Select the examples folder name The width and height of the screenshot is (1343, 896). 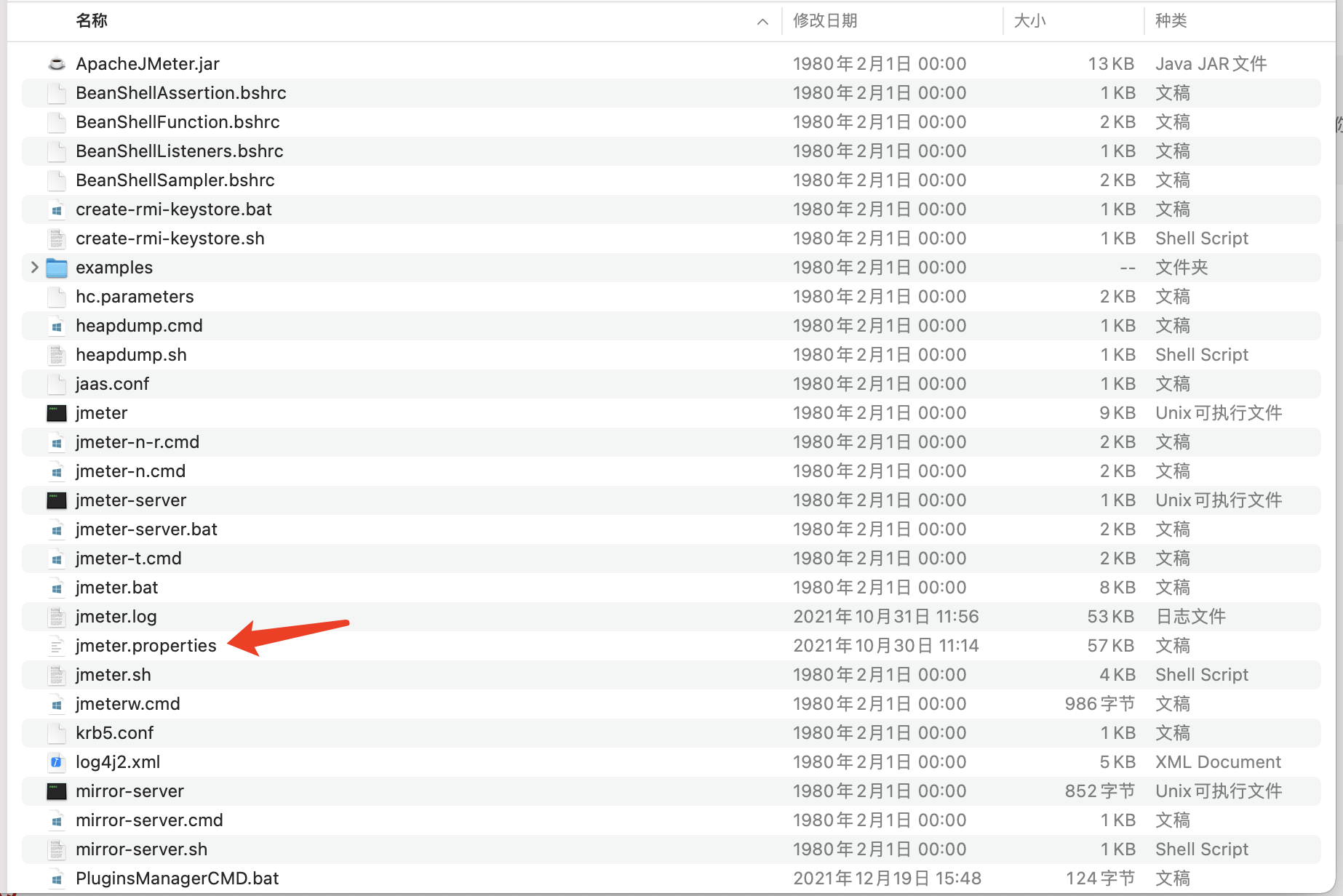(x=114, y=268)
